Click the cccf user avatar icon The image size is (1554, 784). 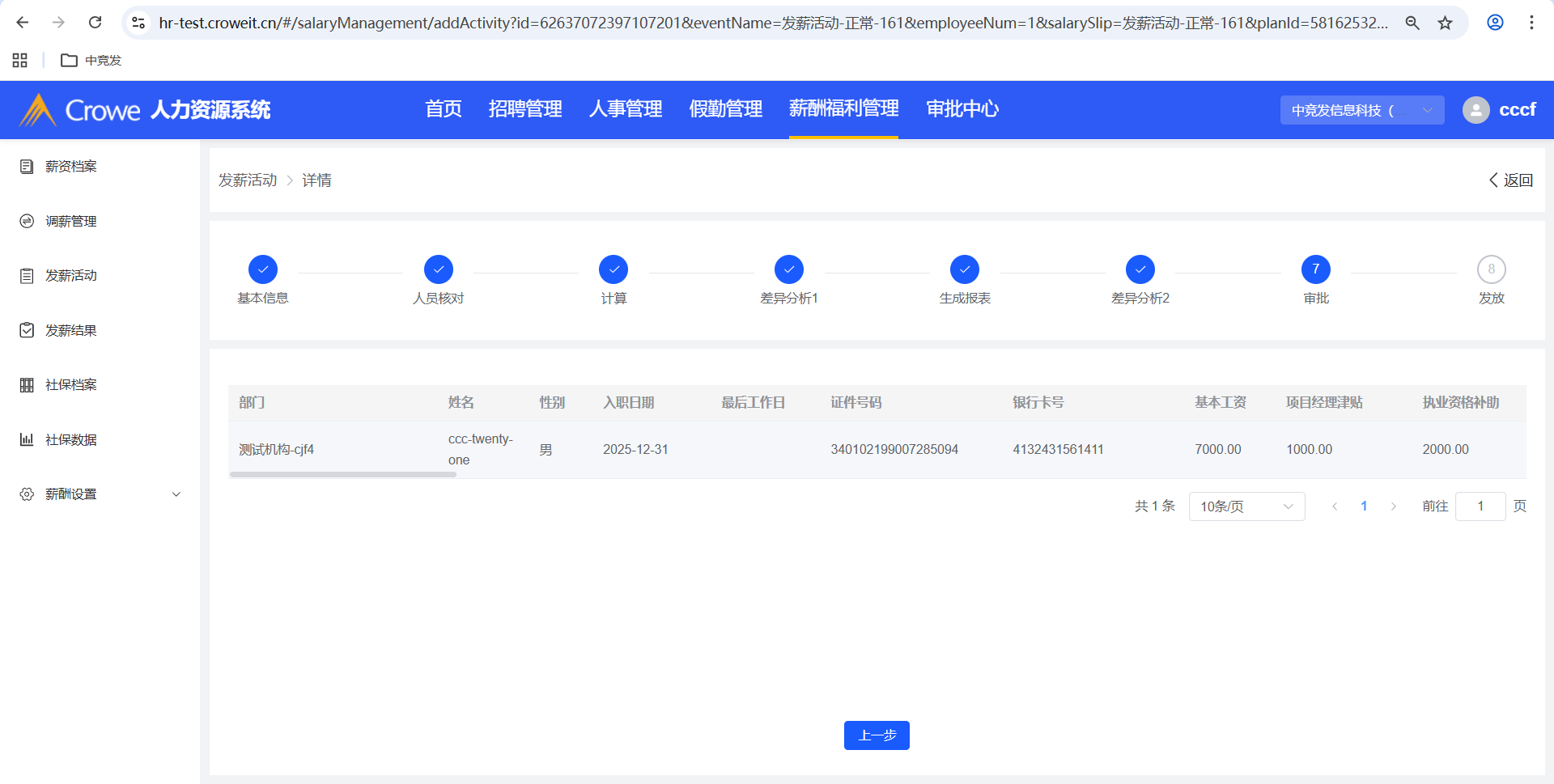(x=1475, y=110)
